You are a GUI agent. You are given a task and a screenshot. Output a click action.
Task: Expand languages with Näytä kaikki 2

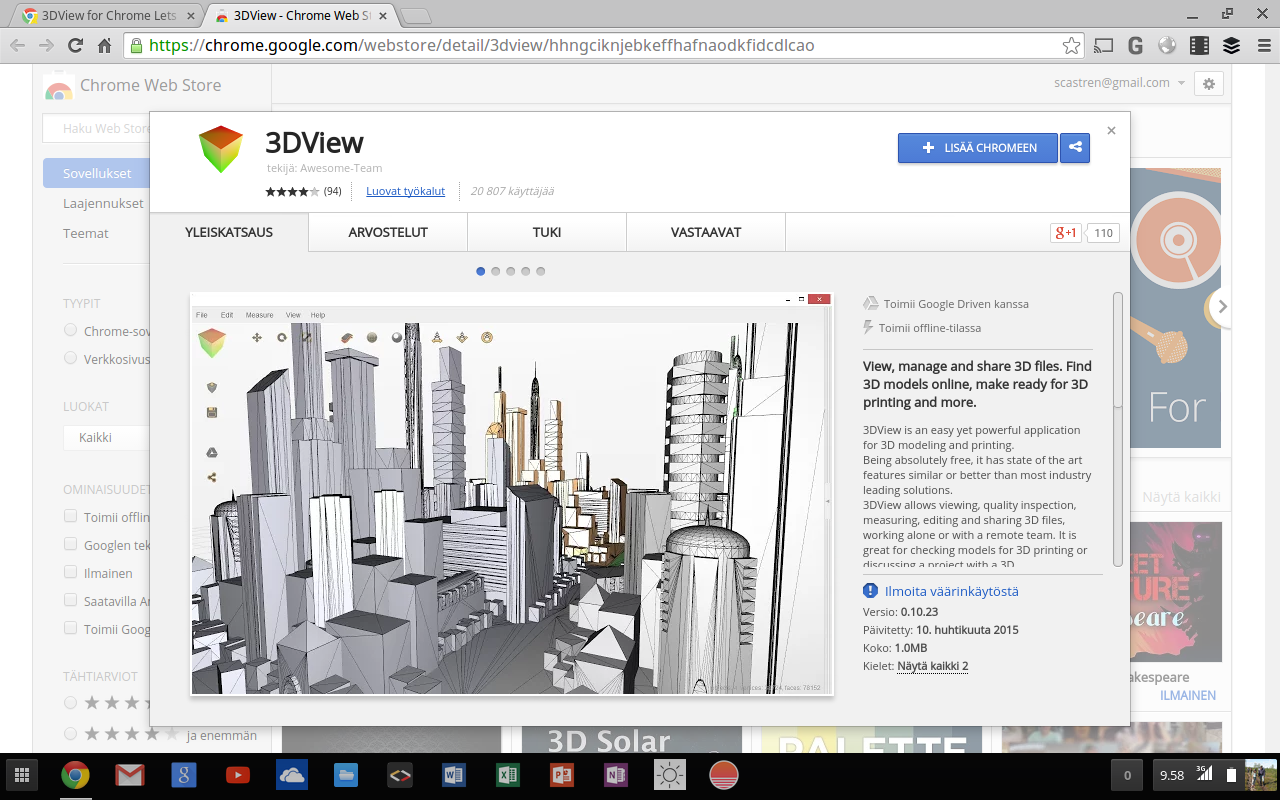(932, 666)
